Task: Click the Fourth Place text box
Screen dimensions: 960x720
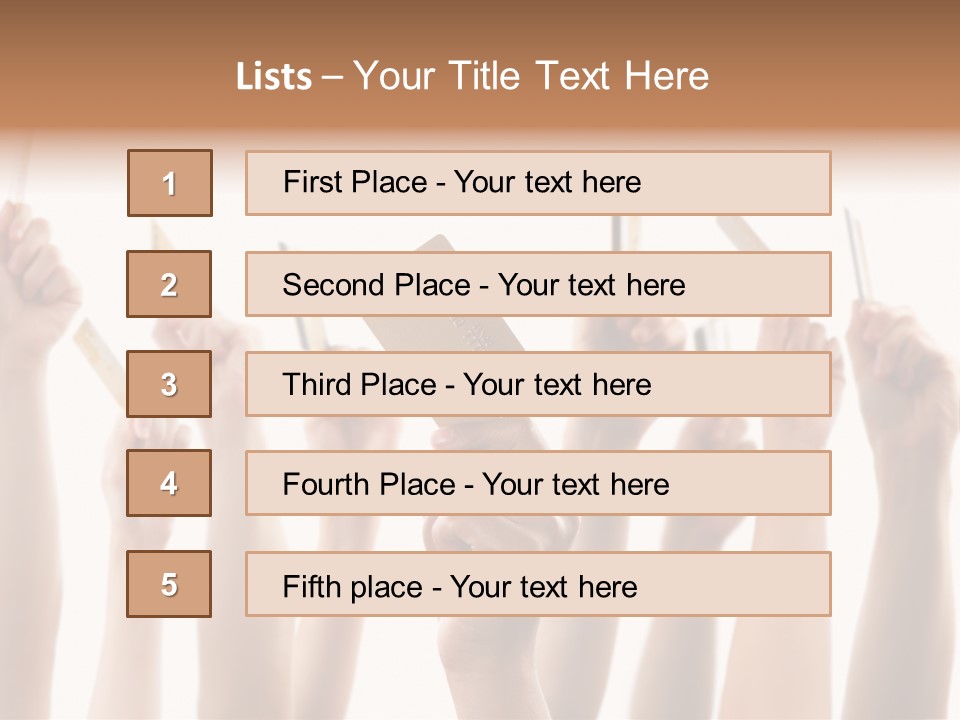Action: (538, 483)
